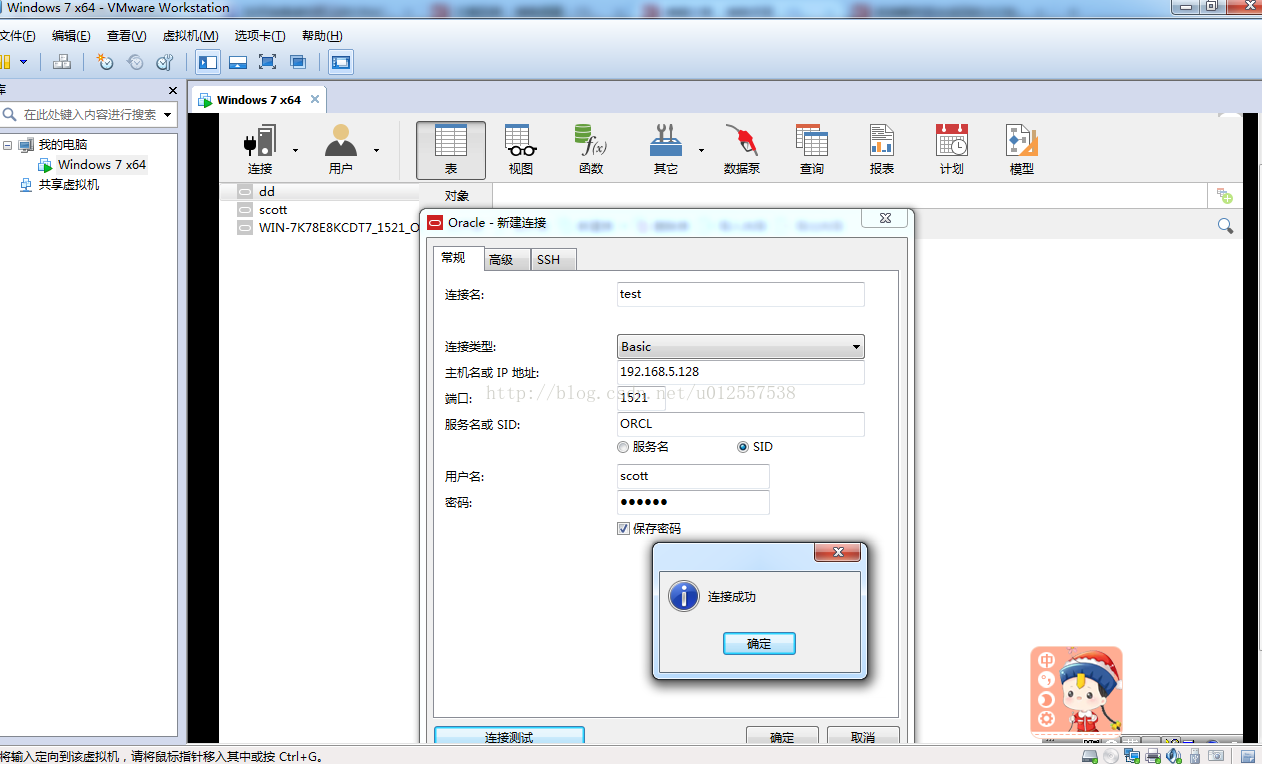Open the snapshot manager wrench icon

click(165, 62)
